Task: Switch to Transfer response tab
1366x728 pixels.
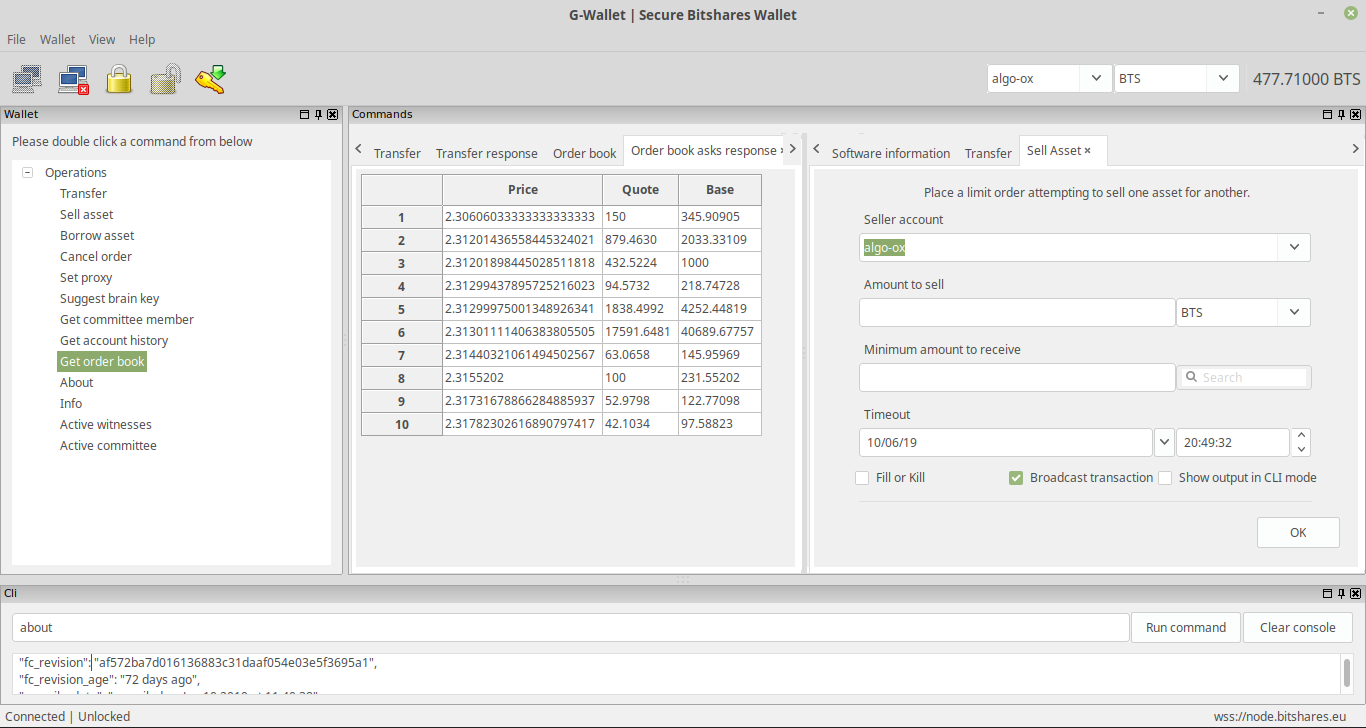Action: click(487, 153)
